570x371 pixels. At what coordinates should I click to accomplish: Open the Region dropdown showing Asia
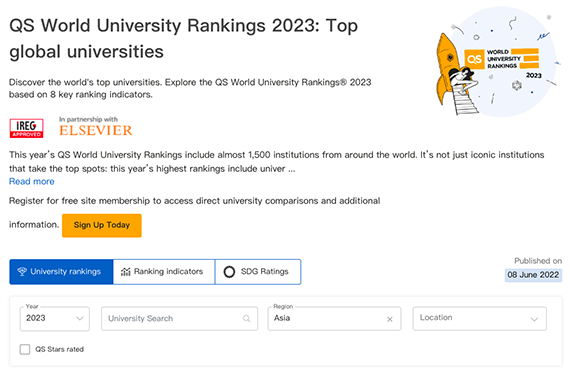point(334,319)
